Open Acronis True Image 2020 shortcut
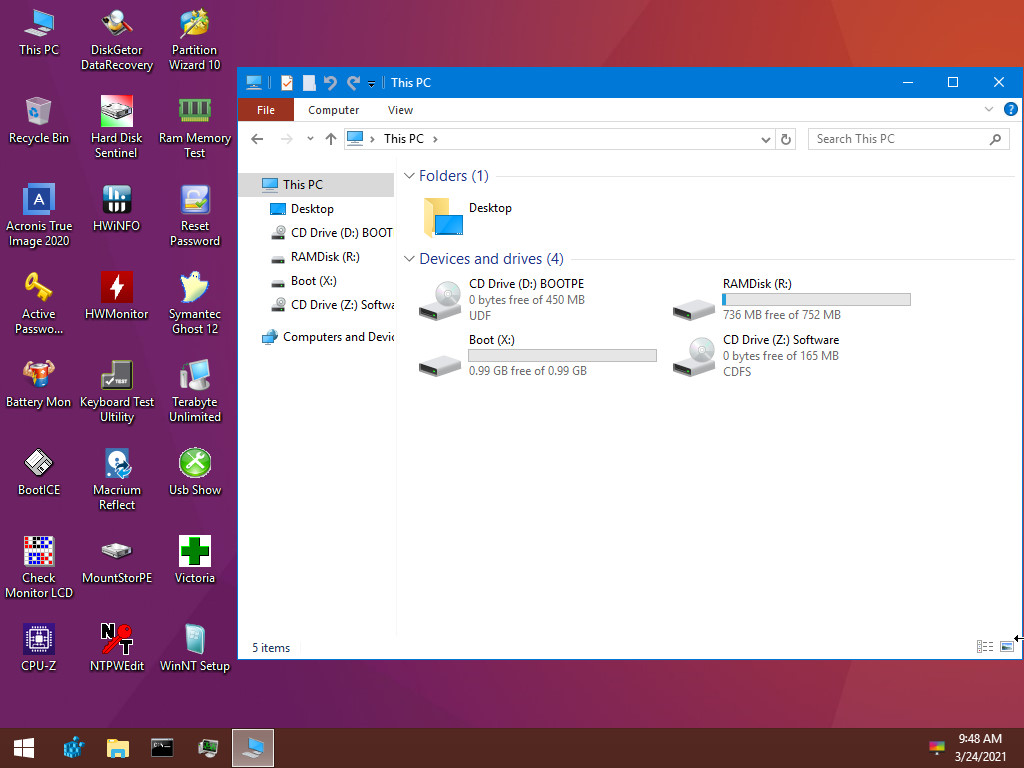Image resolution: width=1024 pixels, height=768 pixels. 39,216
